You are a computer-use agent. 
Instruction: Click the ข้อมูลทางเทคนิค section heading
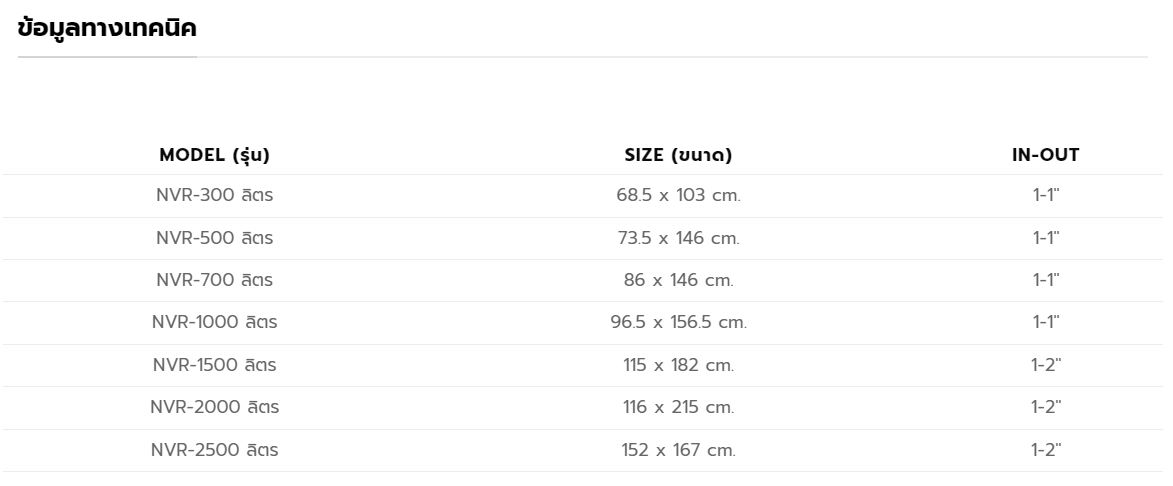pos(107,29)
